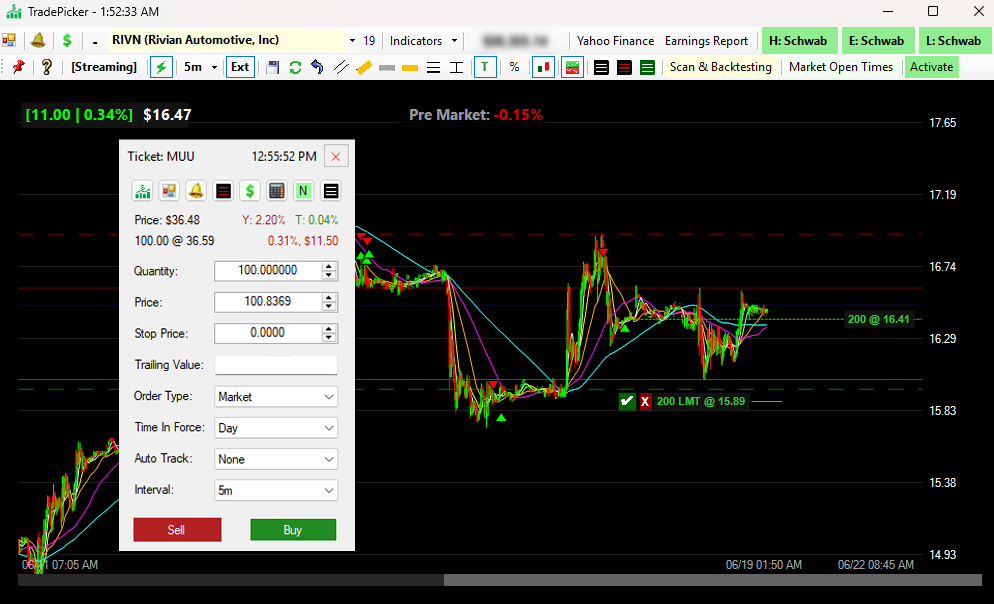This screenshot has width=994, height=604.
Task: Click the 200 @ 16.41 position label
Action: click(879, 319)
